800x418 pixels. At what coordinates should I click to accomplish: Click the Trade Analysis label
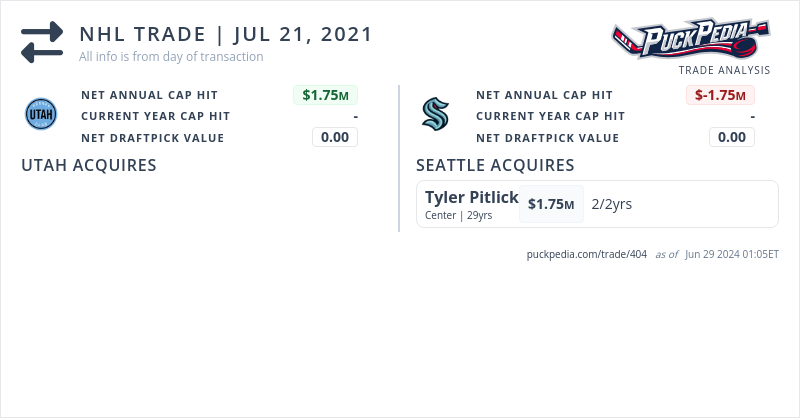724,70
